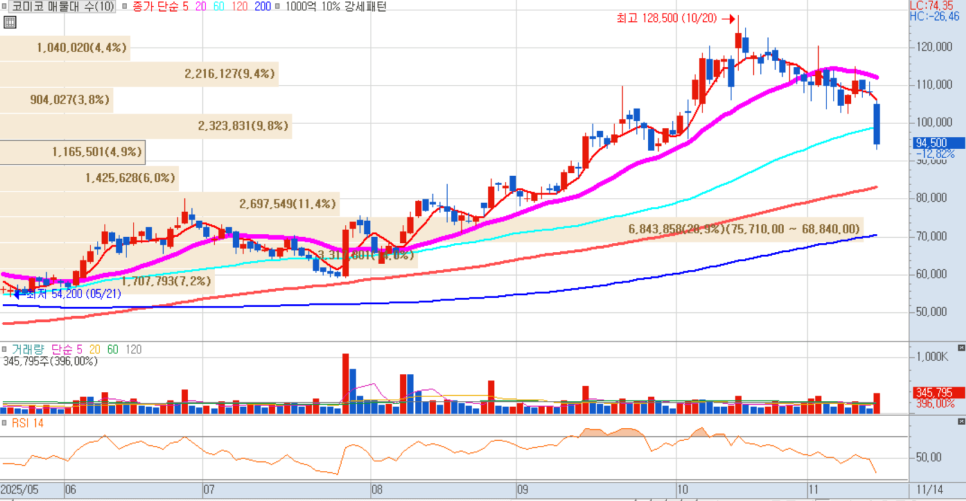This screenshot has width=966, height=501.
Task: Click the 11/14 current date label
Action: (x=930, y=490)
